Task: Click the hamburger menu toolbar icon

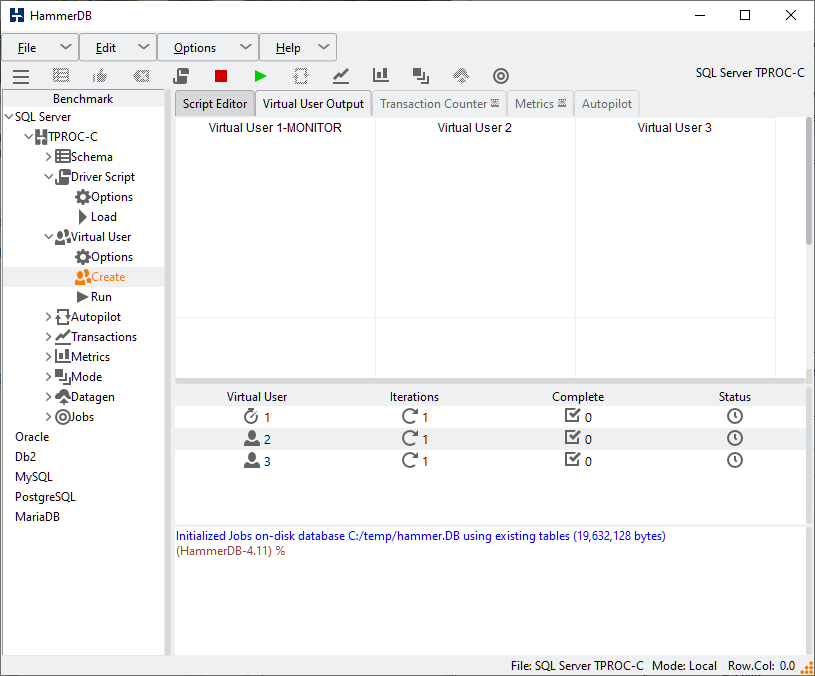Action: pyautogui.click(x=21, y=76)
